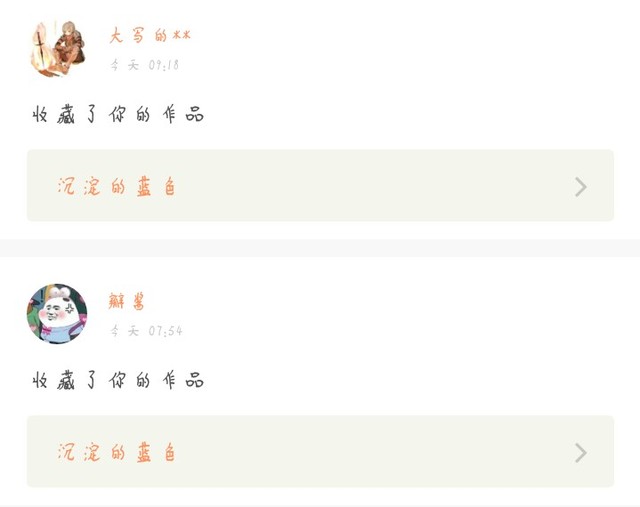Click the 收藏 characters in the 瓣酱 notification
This screenshot has width=640, height=507.
[x=53, y=380]
